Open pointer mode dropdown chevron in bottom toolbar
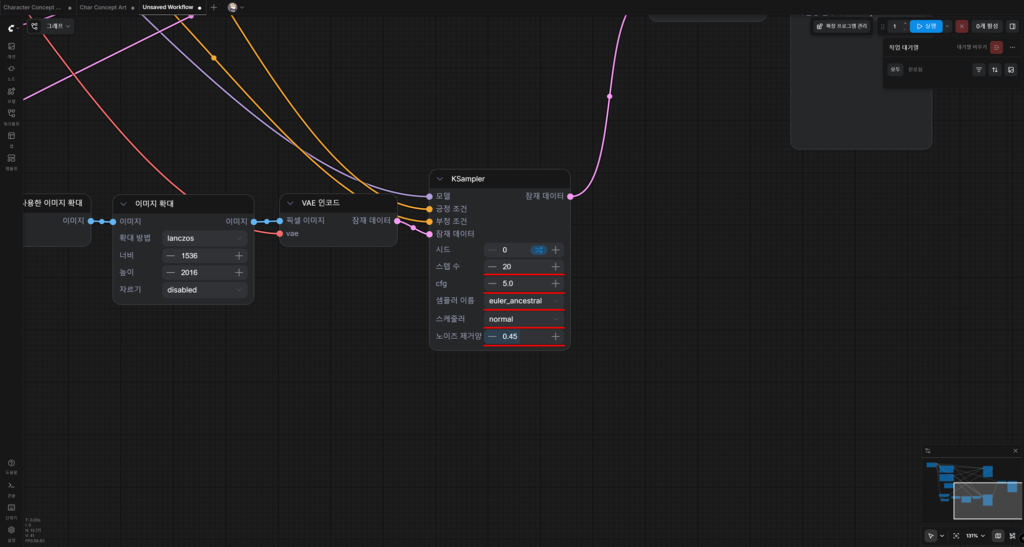The width and height of the screenshot is (1024, 547). [942, 536]
